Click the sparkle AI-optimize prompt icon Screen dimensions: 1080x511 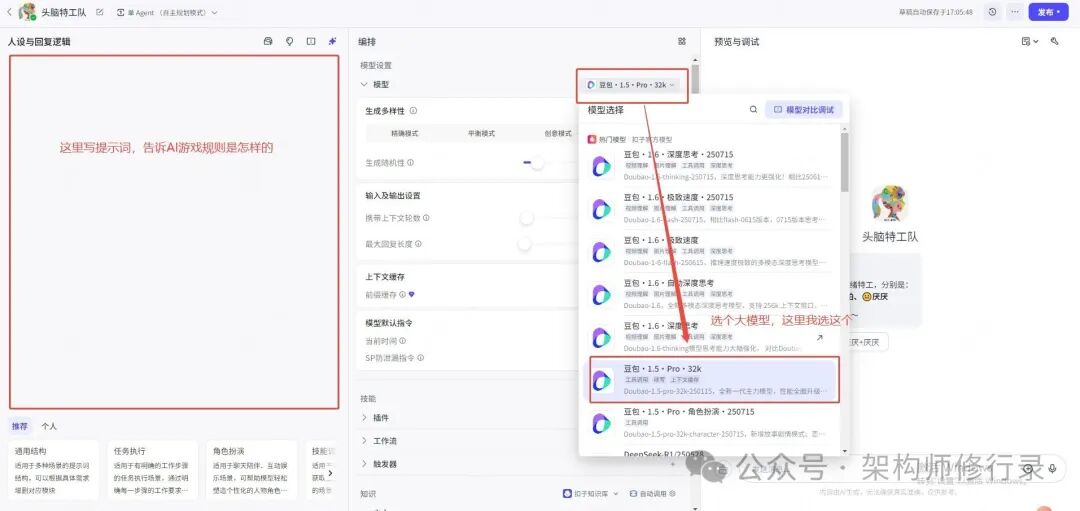click(x=332, y=41)
